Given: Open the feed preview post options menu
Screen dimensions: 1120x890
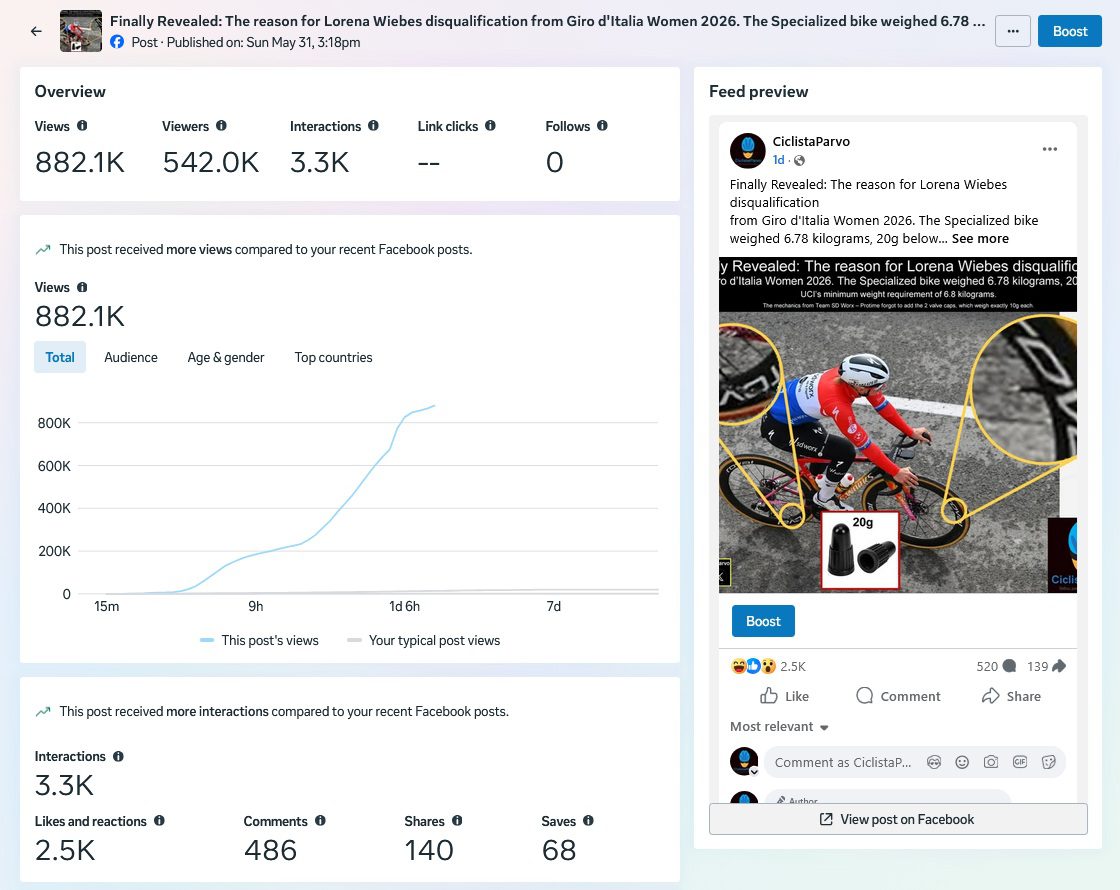Looking at the screenshot, I should pos(1049,149).
